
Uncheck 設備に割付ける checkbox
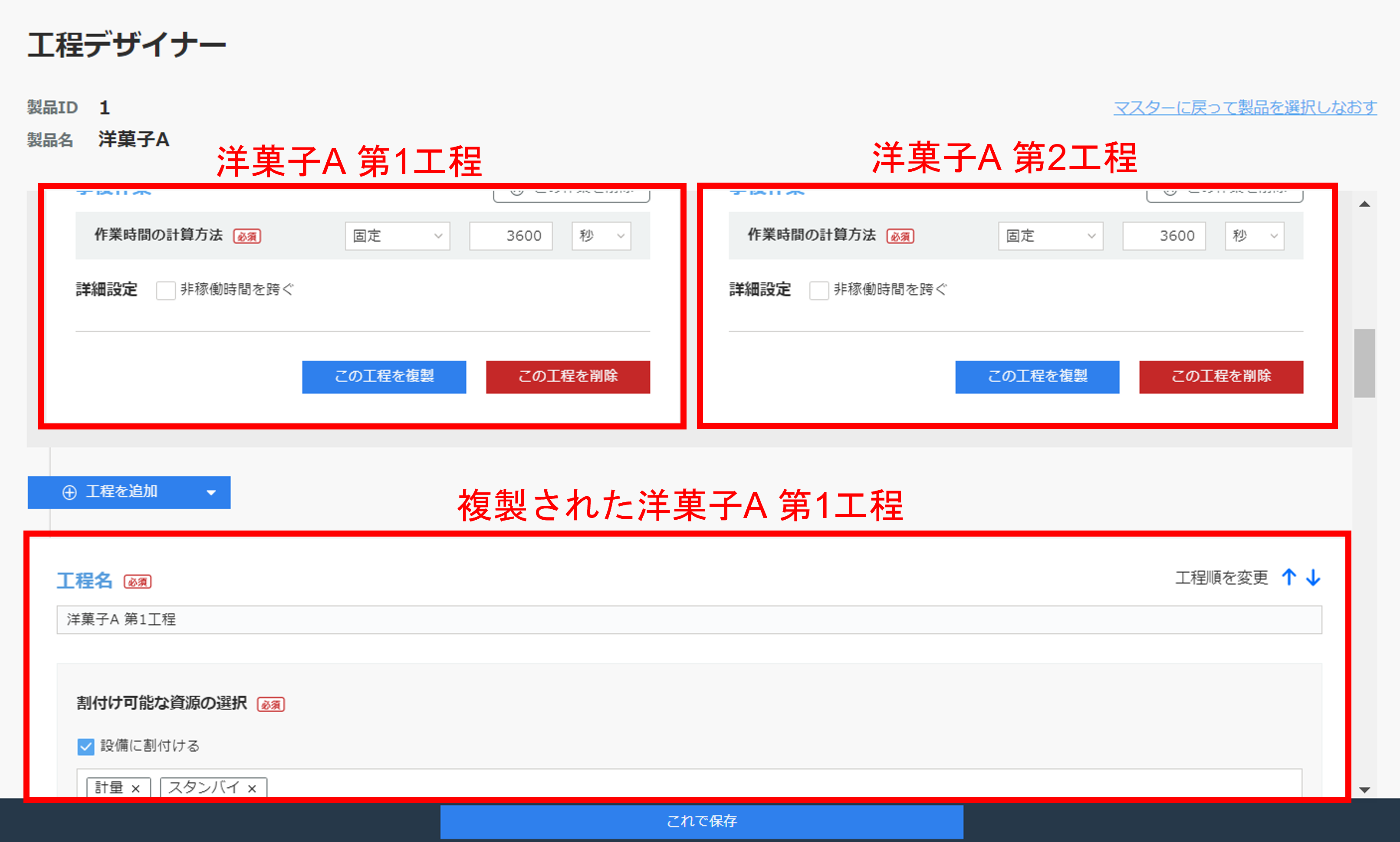coord(85,746)
